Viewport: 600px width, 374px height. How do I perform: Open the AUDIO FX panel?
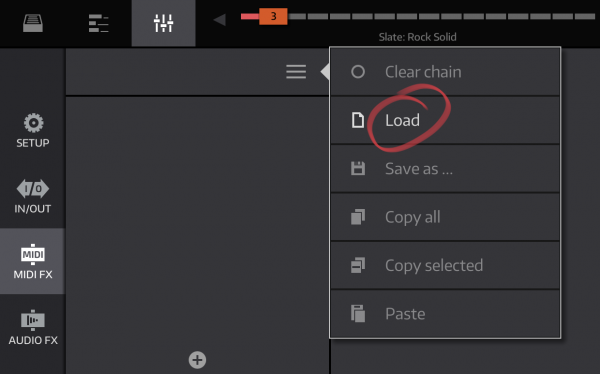[33, 327]
